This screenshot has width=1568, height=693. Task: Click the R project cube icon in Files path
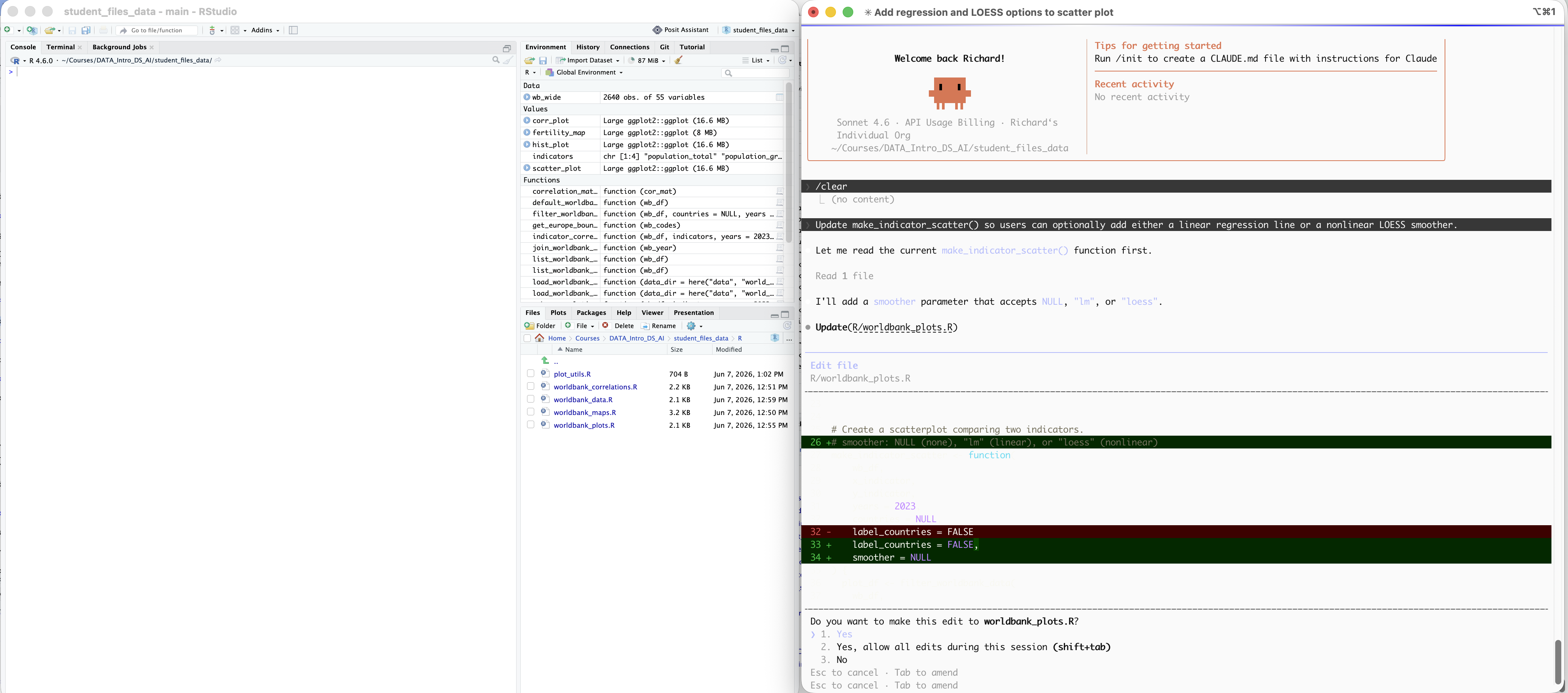[x=775, y=338]
